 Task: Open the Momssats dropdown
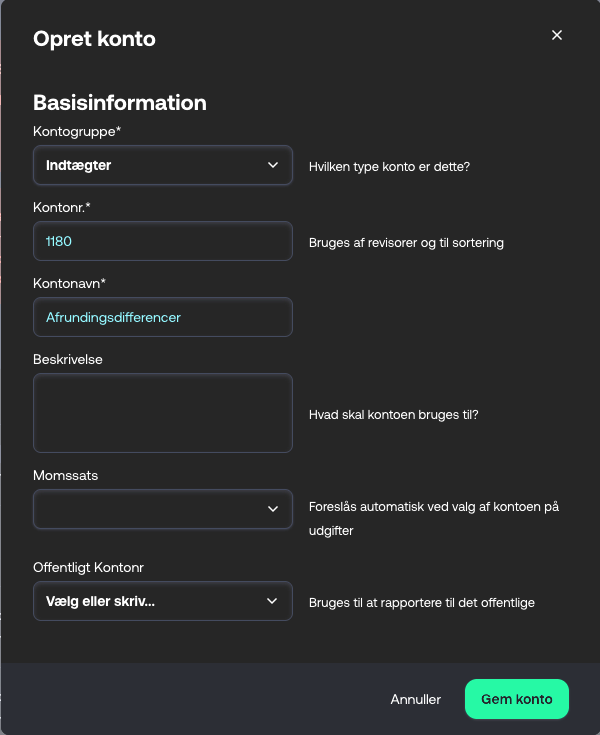163,509
